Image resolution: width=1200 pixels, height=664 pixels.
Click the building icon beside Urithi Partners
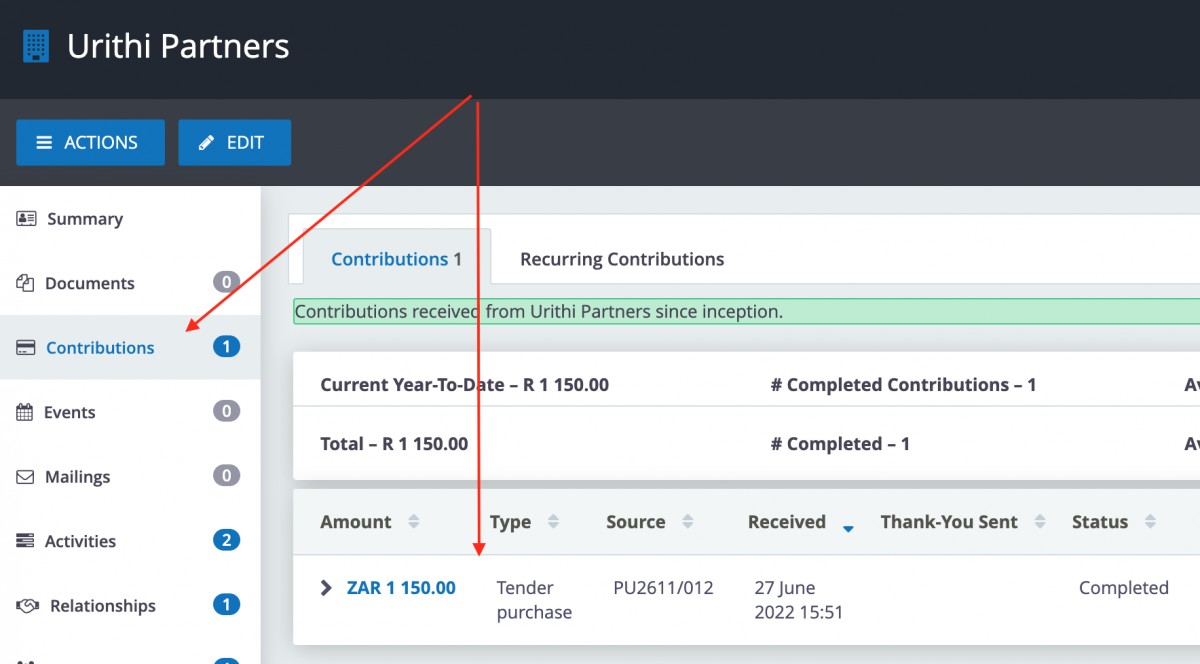pos(36,46)
